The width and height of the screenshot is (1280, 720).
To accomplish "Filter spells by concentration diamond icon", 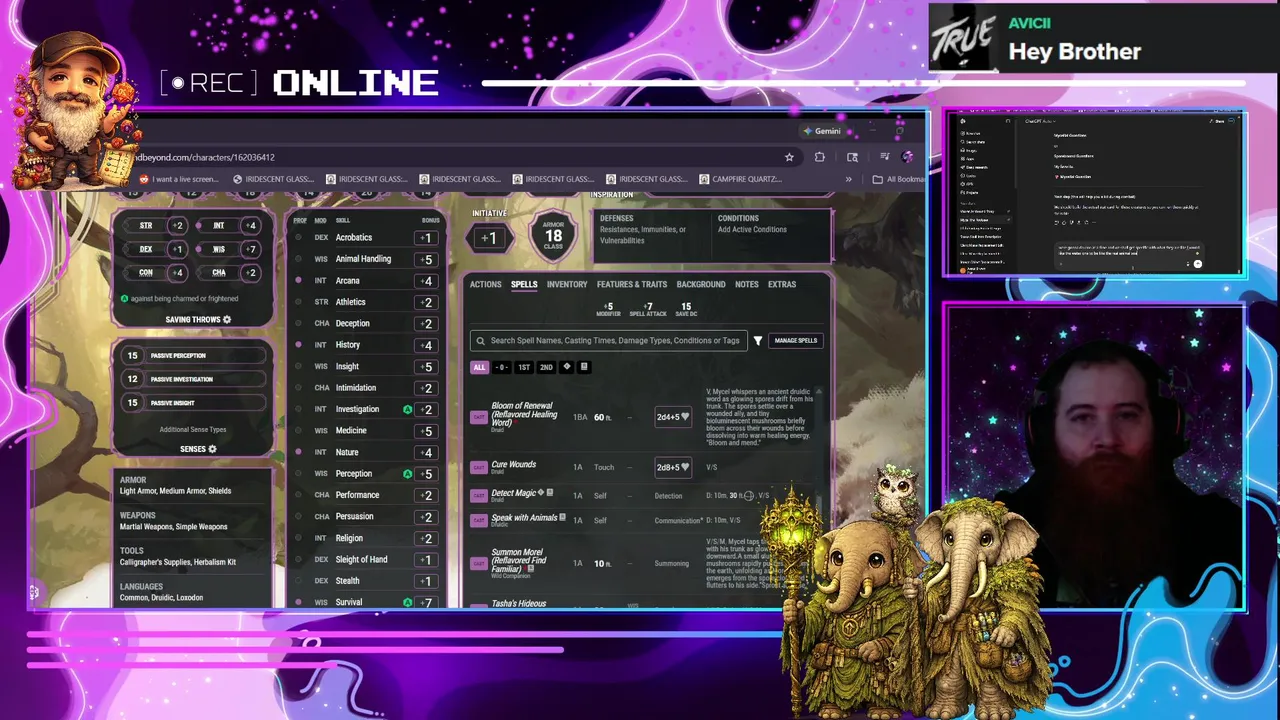I will [x=567, y=367].
